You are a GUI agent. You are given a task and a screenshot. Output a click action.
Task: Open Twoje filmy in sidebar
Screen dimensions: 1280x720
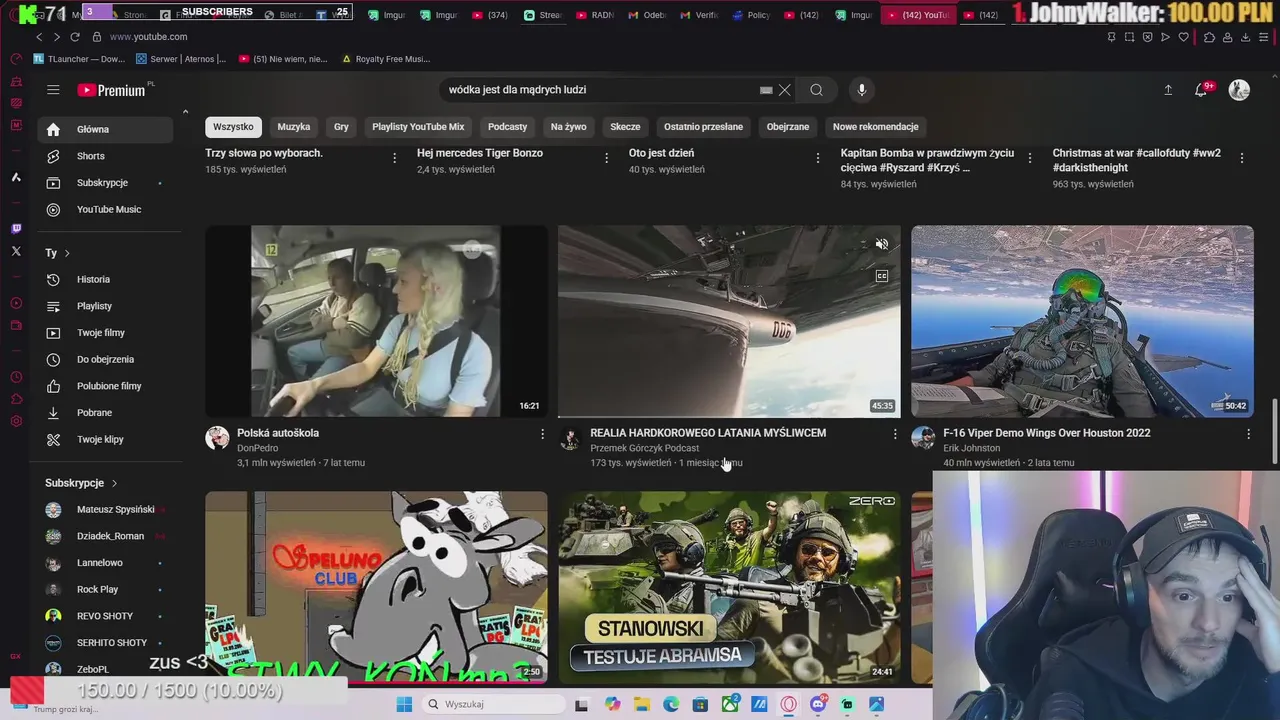tap(107, 333)
